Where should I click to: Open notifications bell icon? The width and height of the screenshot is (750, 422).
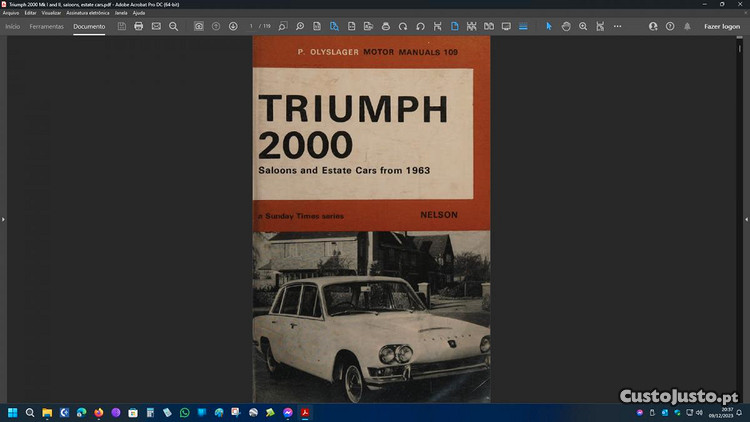point(686,26)
